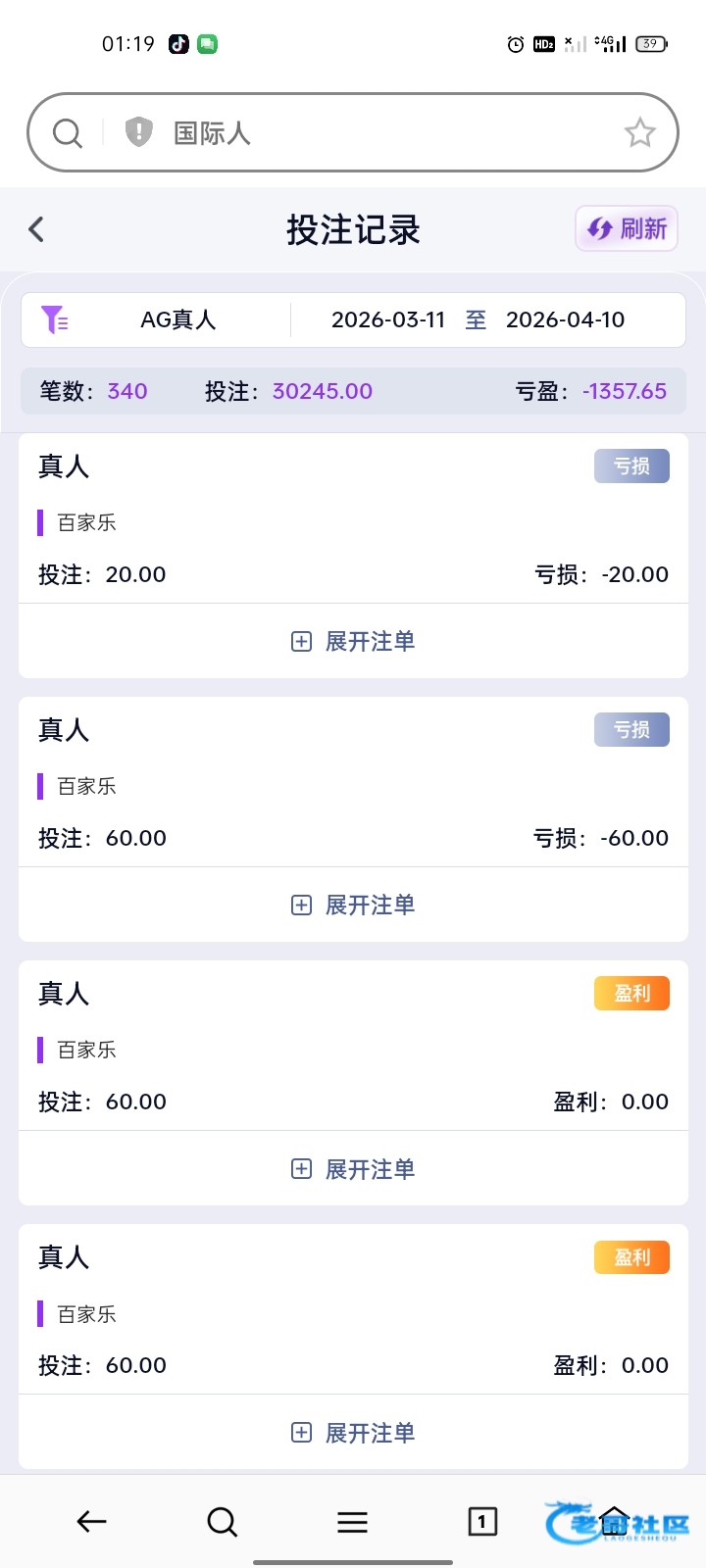
Task: Pick end date 2026-04-10
Action: pos(565,319)
